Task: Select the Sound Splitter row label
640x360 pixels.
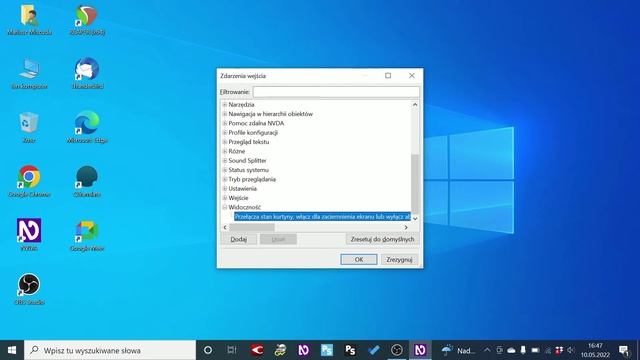Action: [x=247, y=161]
